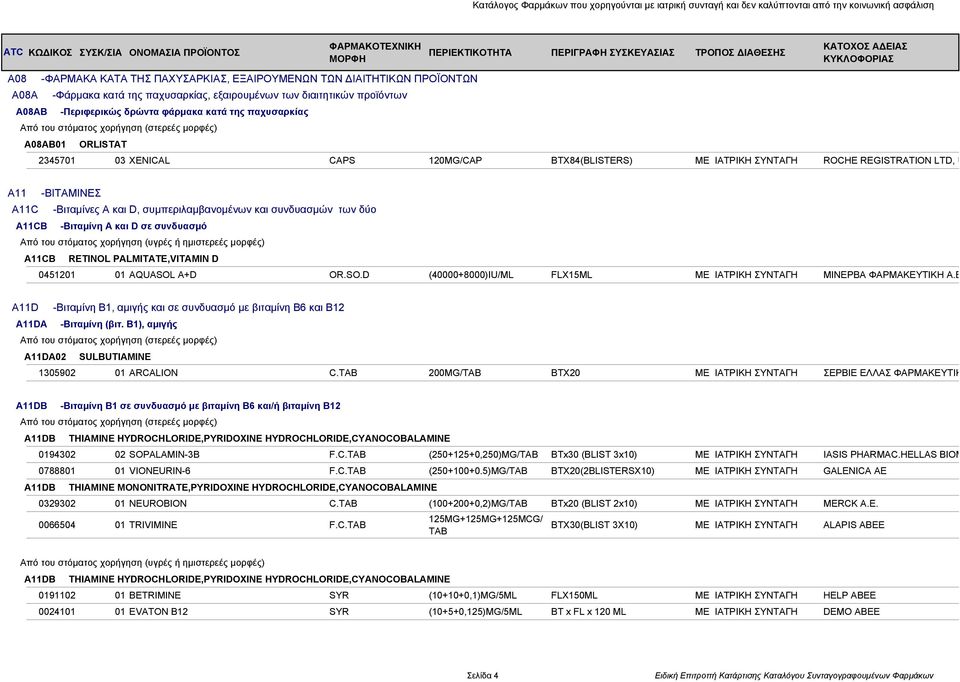The height and width of the screenshot is (682, 960).
Task: Select the EVATON B12 product name
Action: coord(158,612)
